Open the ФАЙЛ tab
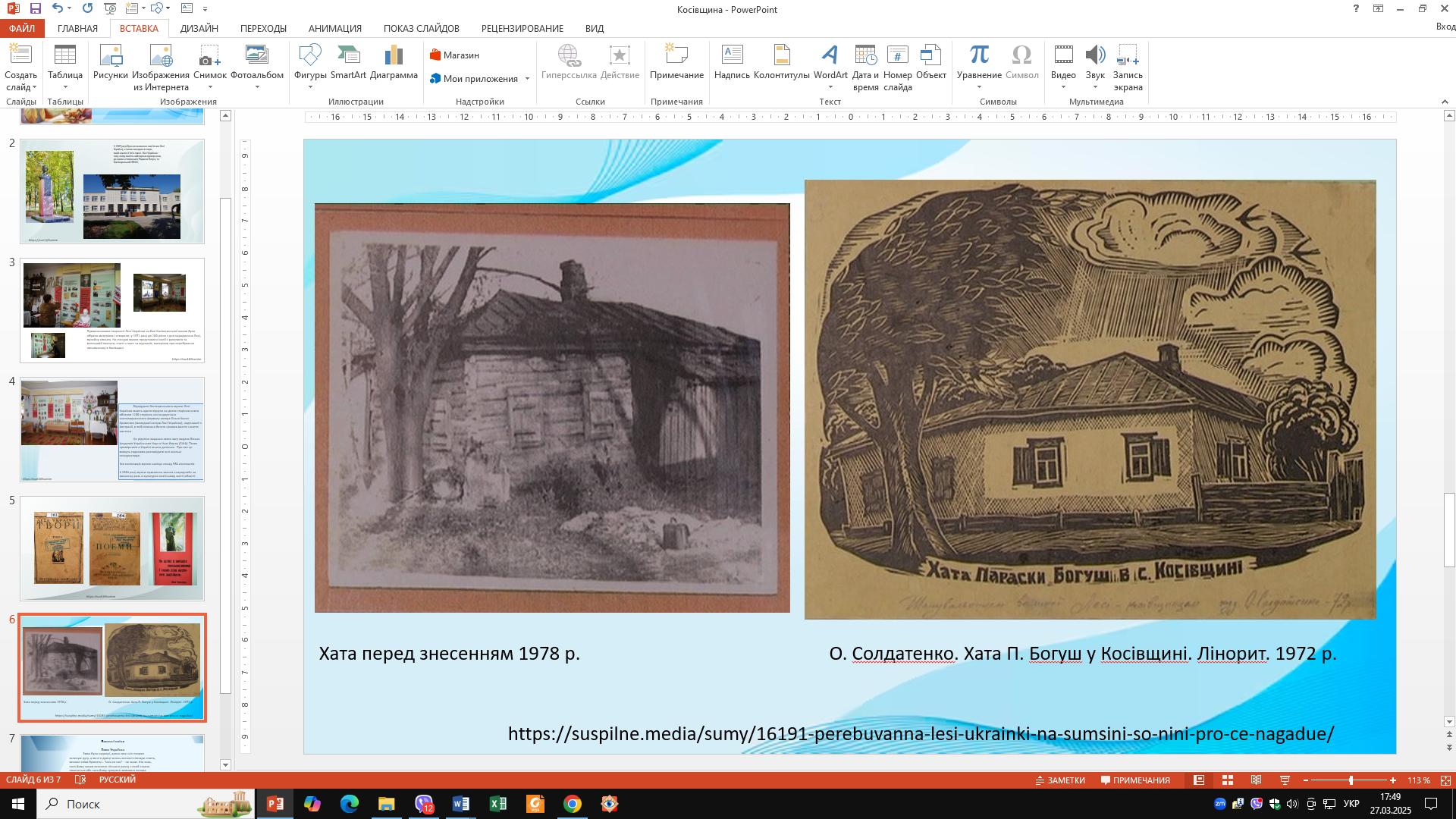The height and width of the screenshot is (819, 1456). (22, 28)
